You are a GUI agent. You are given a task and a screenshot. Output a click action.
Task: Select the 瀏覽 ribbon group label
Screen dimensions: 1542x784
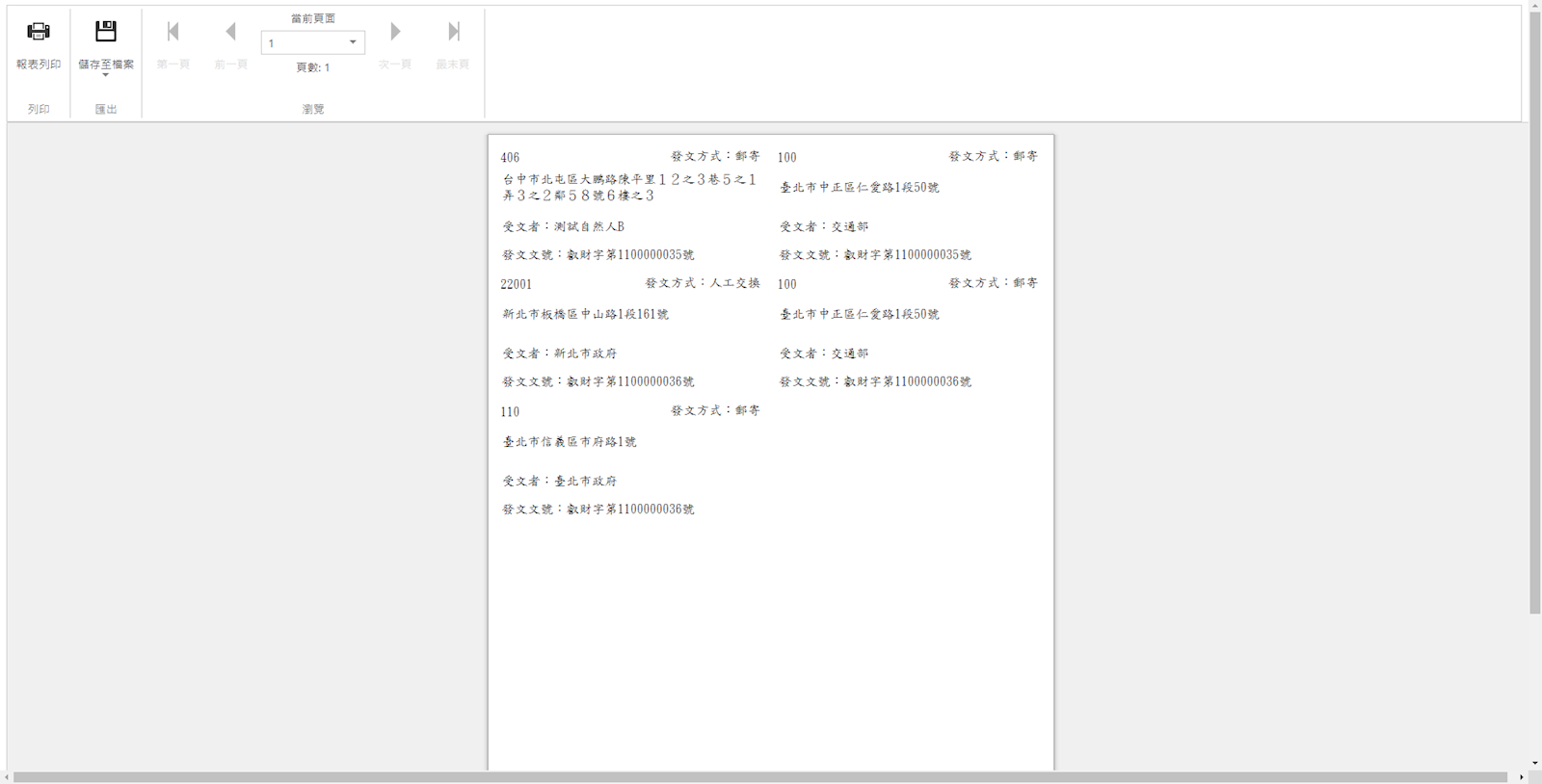[x=313, y=109]
